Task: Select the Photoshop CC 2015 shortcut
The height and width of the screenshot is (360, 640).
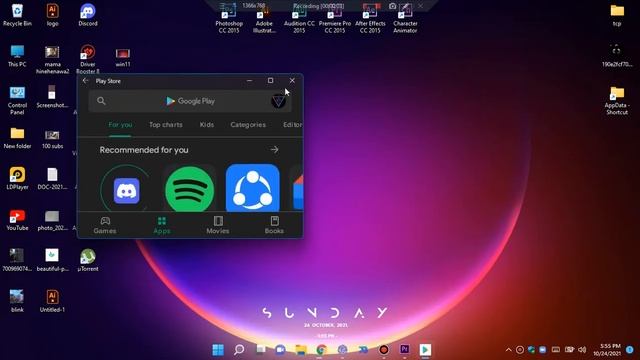Action: click(x=229, y=19)
